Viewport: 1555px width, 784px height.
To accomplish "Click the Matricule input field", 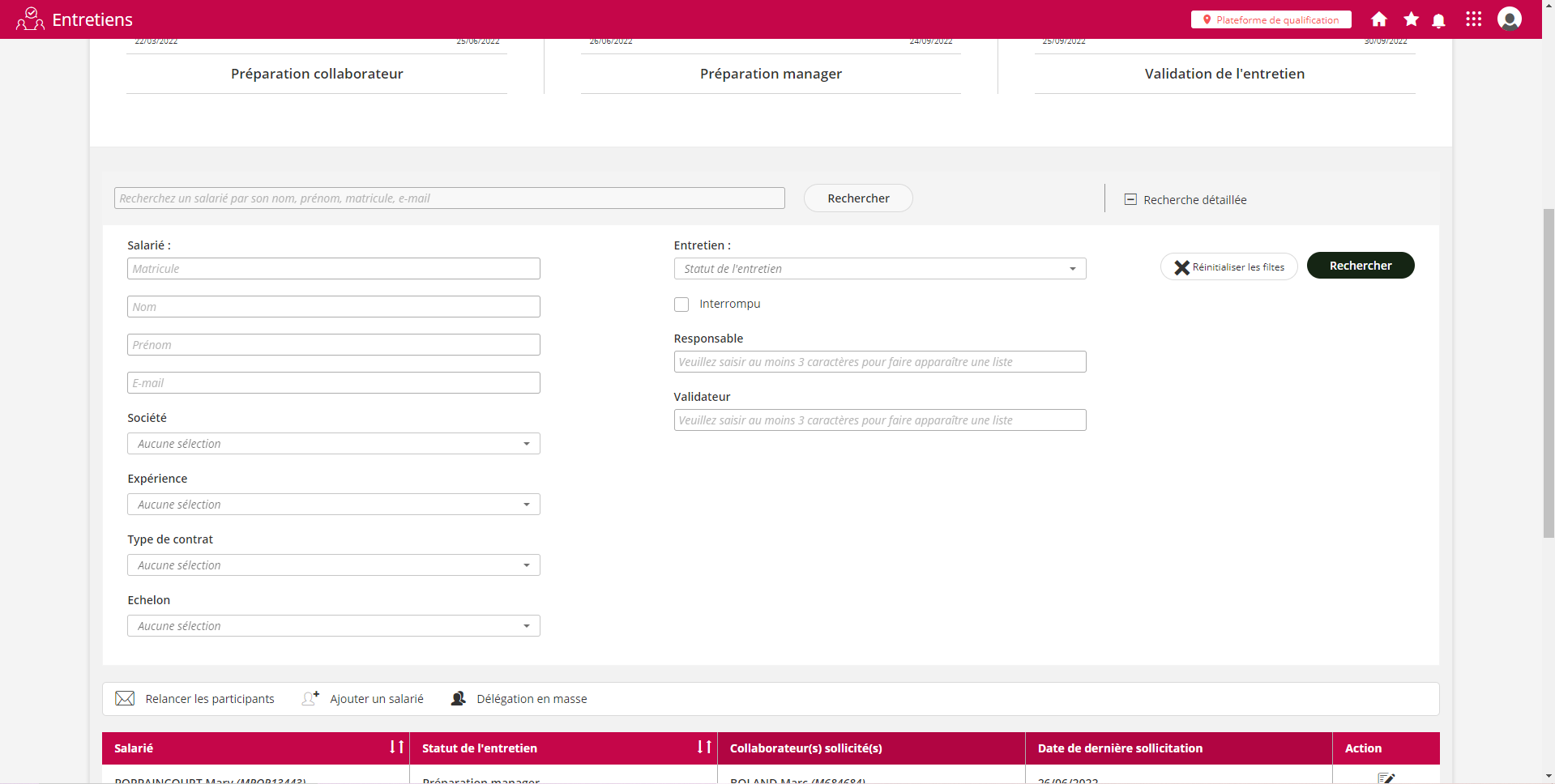I will click(x=333, y=269).
